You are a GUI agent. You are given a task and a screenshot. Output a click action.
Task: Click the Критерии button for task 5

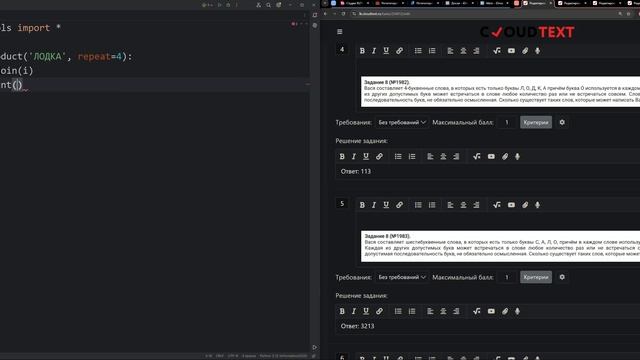(536, 277)
